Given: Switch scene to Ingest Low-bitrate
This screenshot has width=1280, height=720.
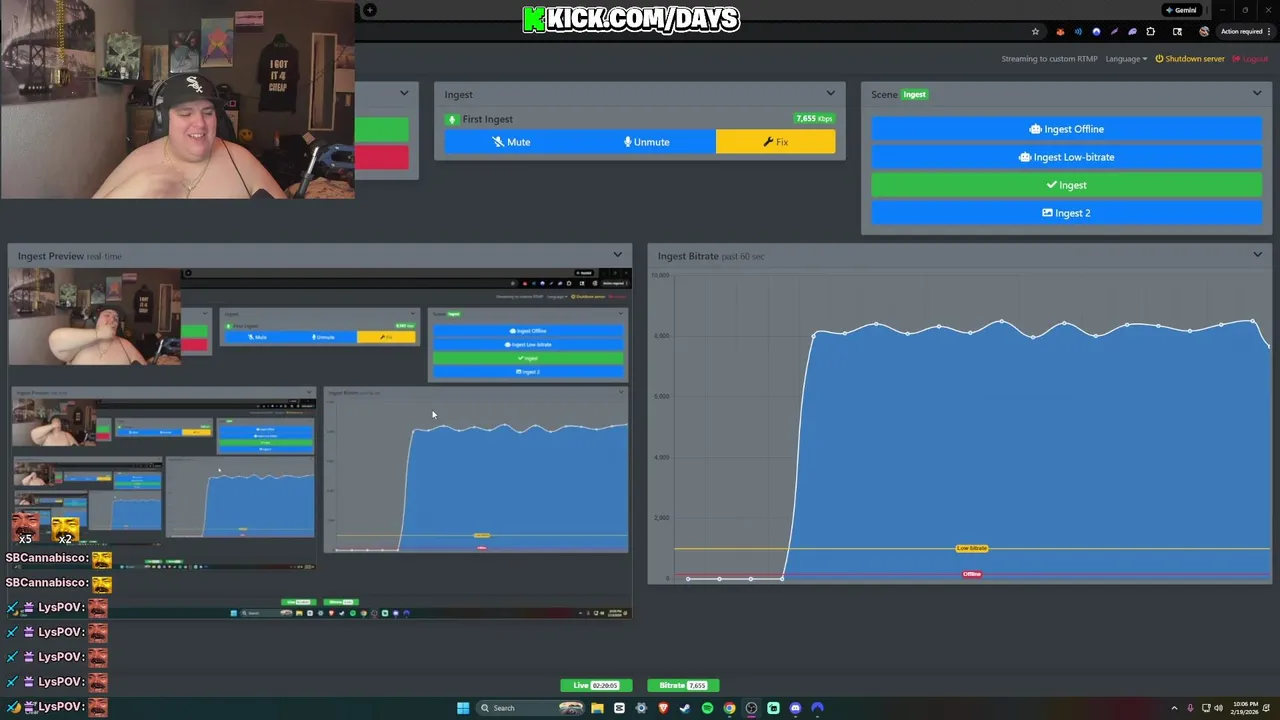Looking at the screenshot, I should click(x=1066, y=157).
